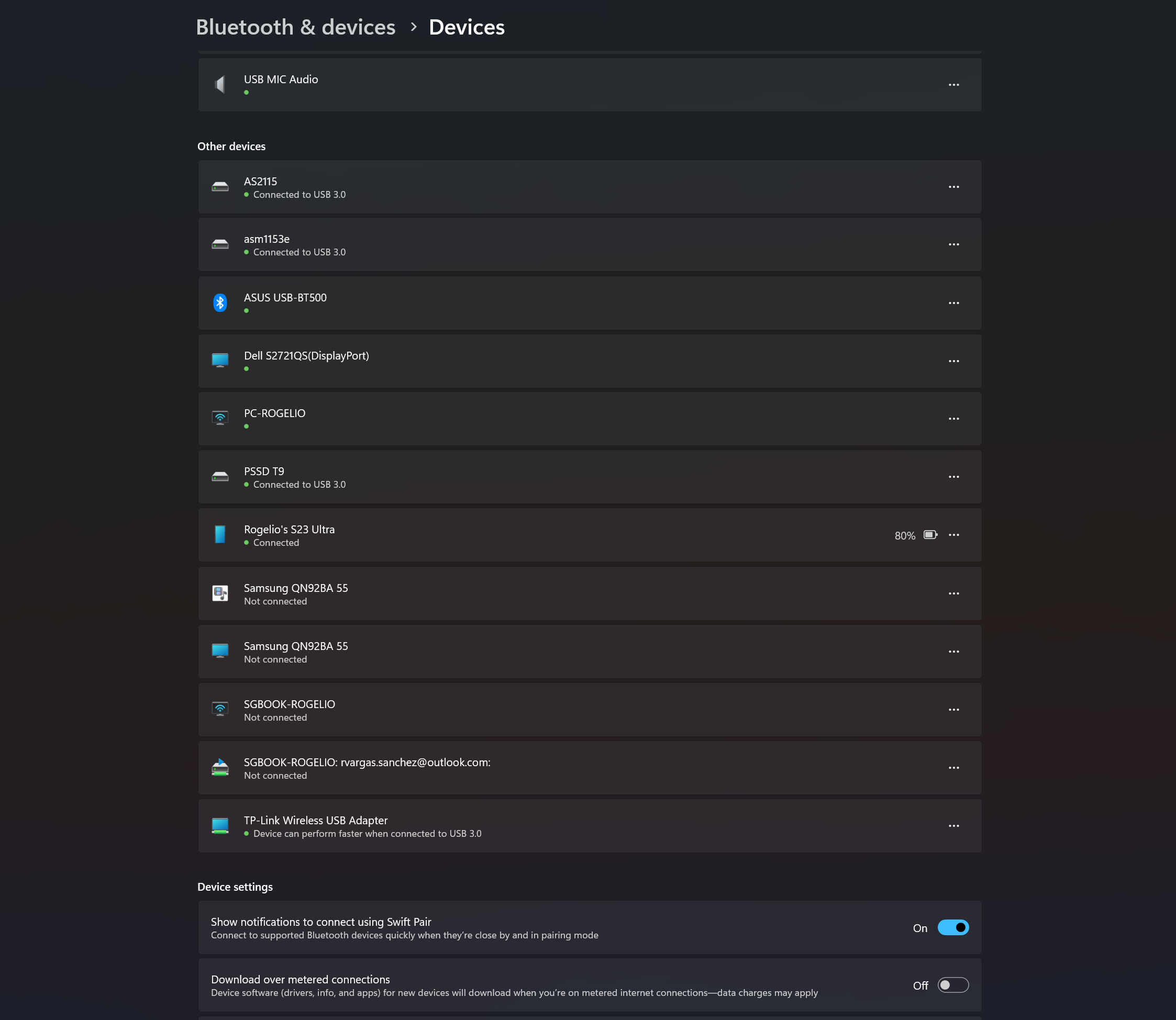The image size is (1176, 1020).
Task: Click the AS2115 drive icon
Action: click(220, 187)
